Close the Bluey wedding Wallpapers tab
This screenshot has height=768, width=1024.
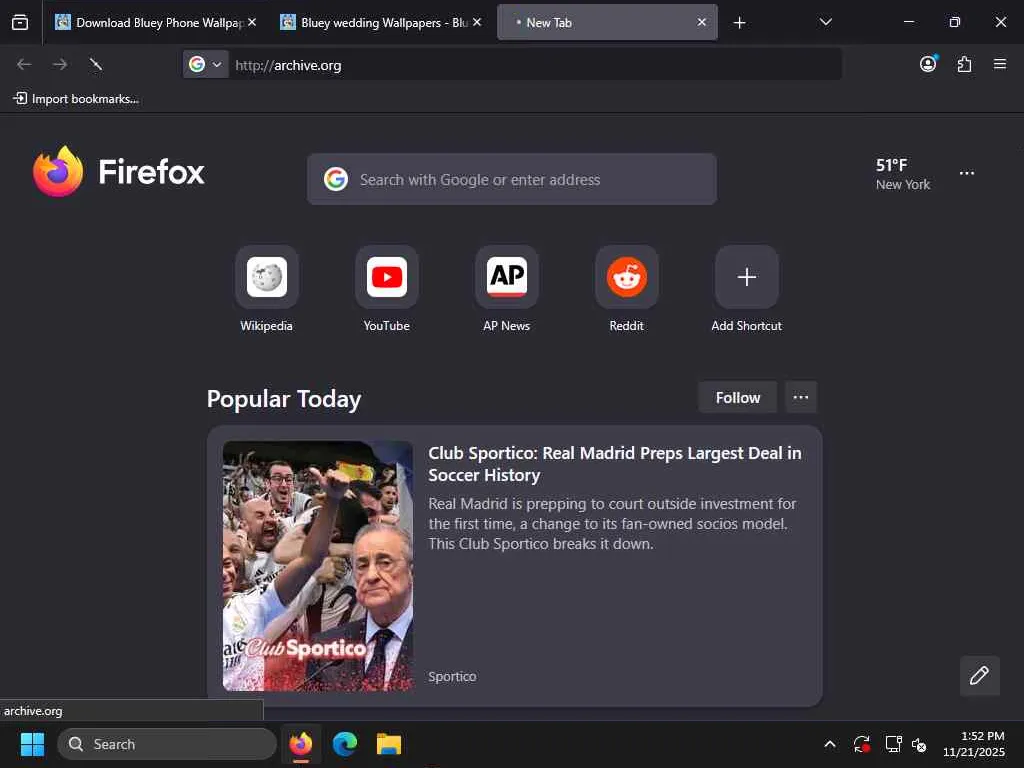point(477,22)
